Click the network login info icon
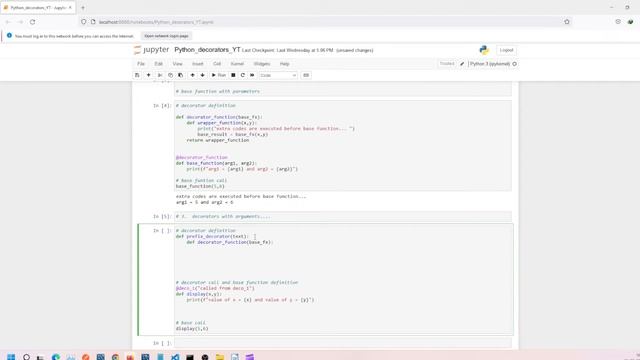This screenshot has width=640, height=360. tap(9, 36)
